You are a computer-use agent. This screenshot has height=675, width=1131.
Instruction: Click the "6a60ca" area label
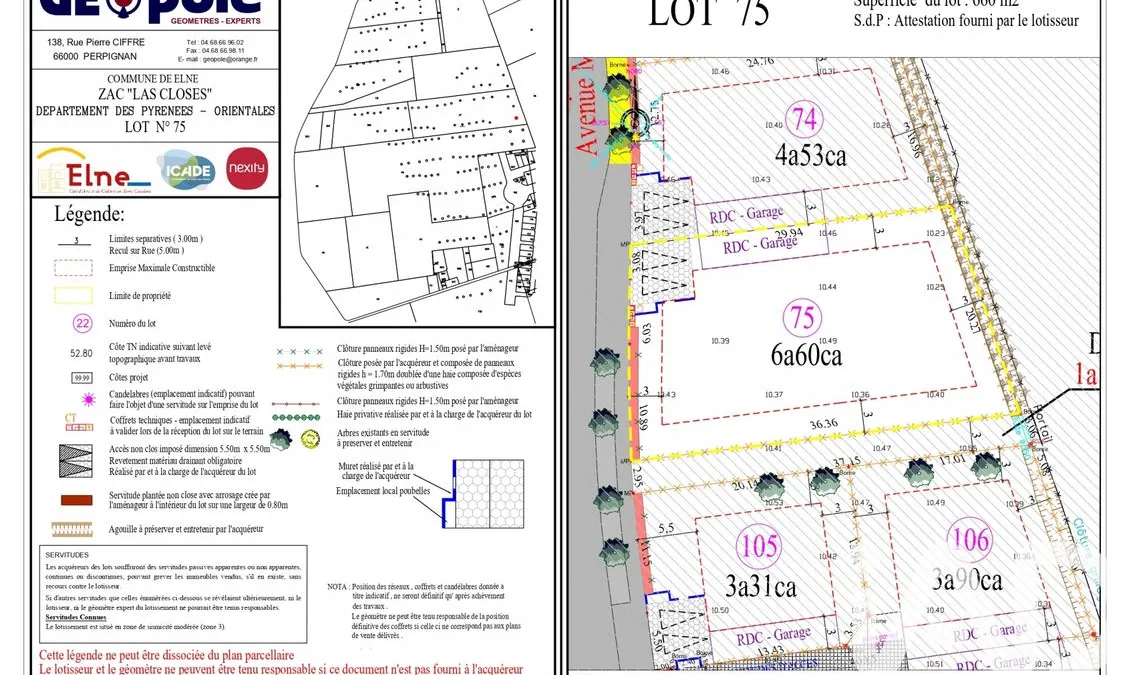[806, 354]
